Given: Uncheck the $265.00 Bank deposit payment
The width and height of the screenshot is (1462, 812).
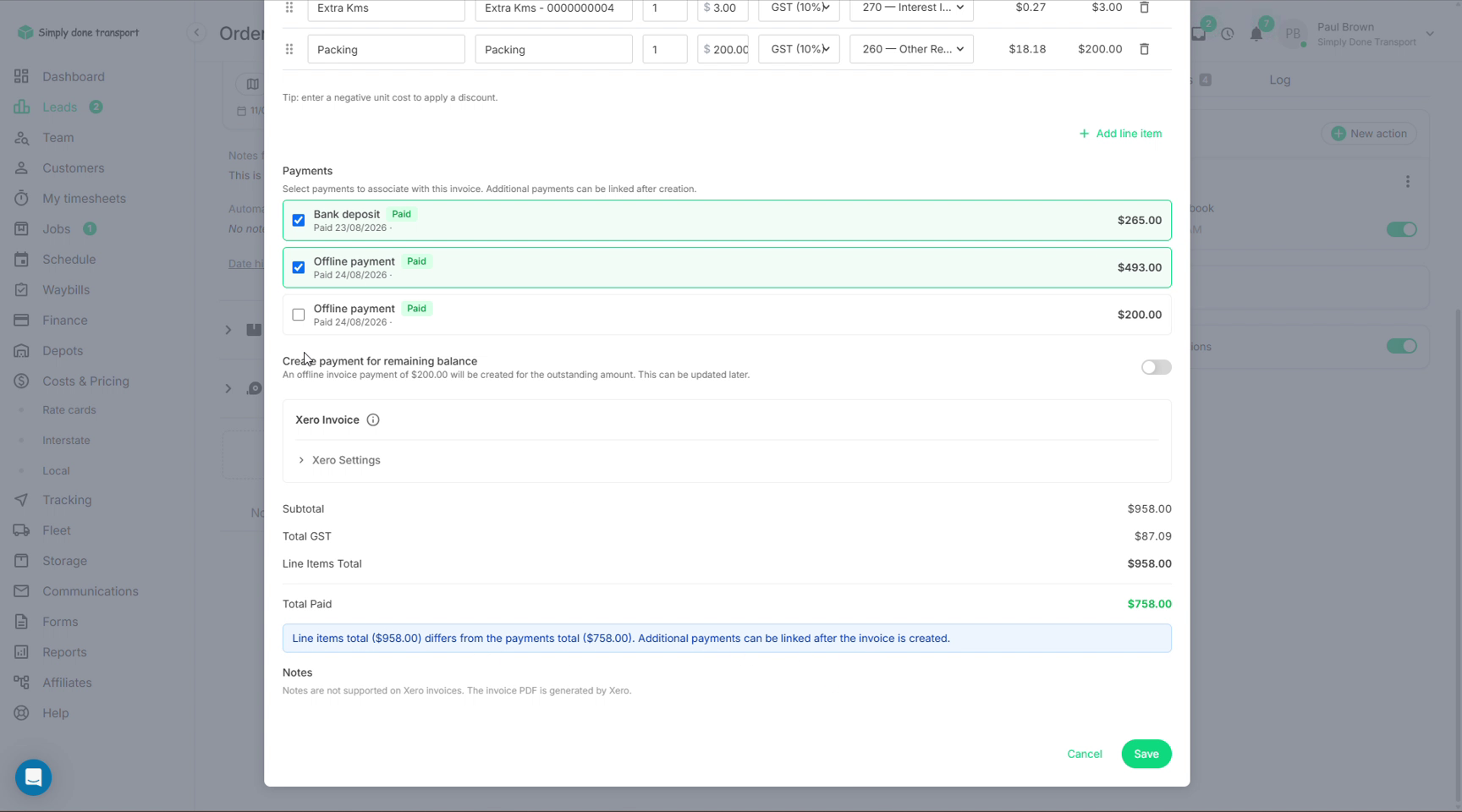Looking at the screenshot, I should 299,220.
